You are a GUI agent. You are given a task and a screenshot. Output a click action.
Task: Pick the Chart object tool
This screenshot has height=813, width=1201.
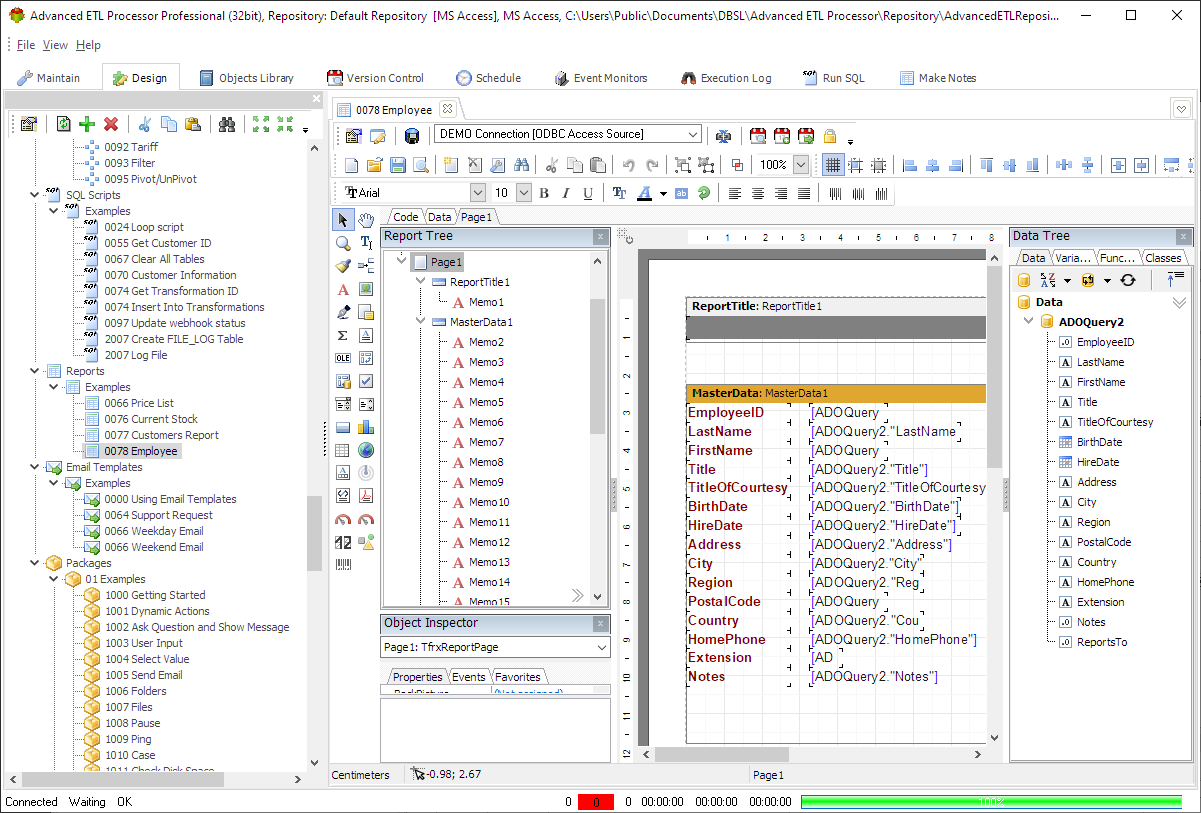[366, 427]
